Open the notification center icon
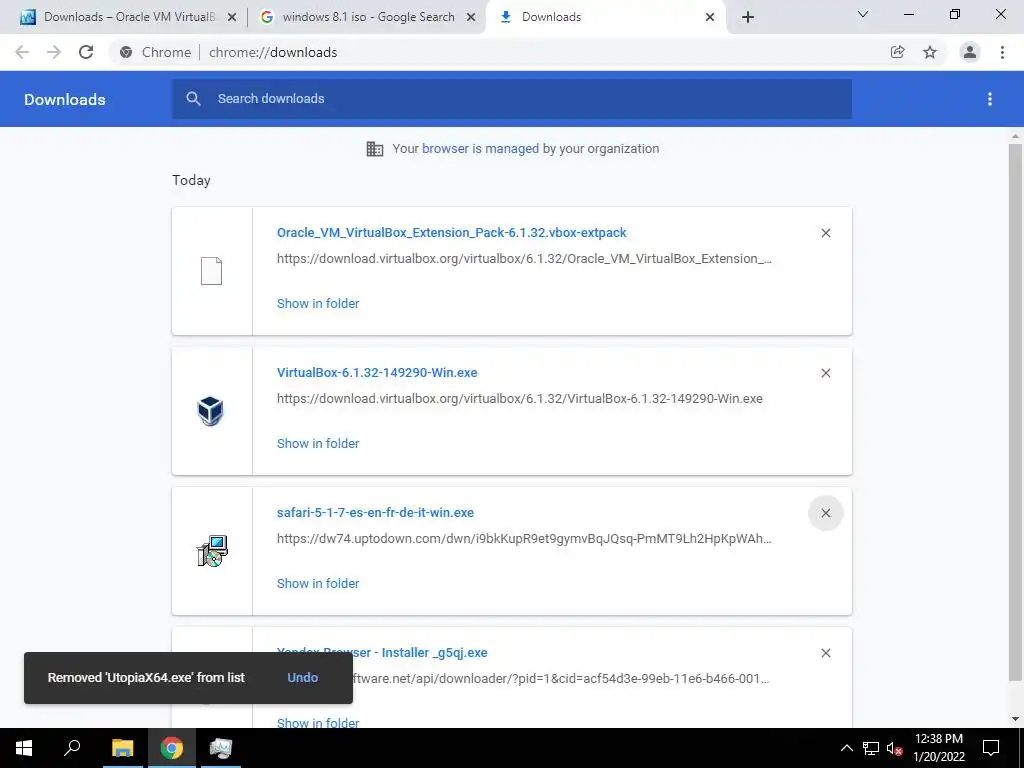 [x=991, y=748]
